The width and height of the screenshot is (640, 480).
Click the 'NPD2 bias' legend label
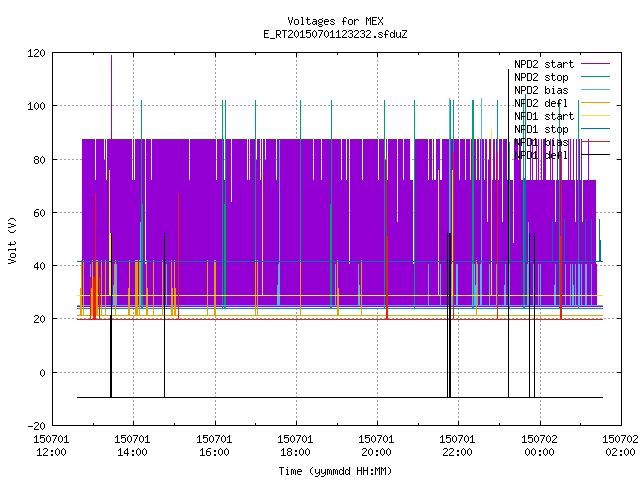coord(541,90)
